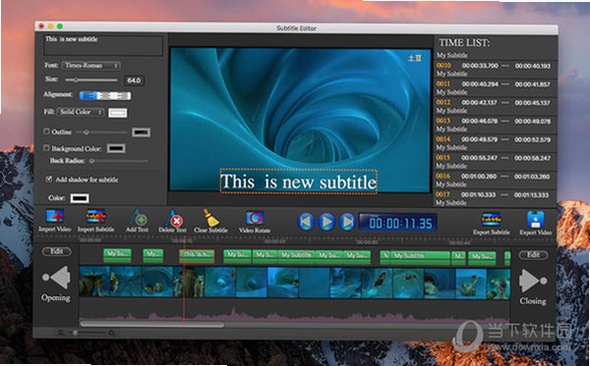Enable the Background Color checkbox
This screenshot has width=590, height=366.
click(x=47, y=148)
